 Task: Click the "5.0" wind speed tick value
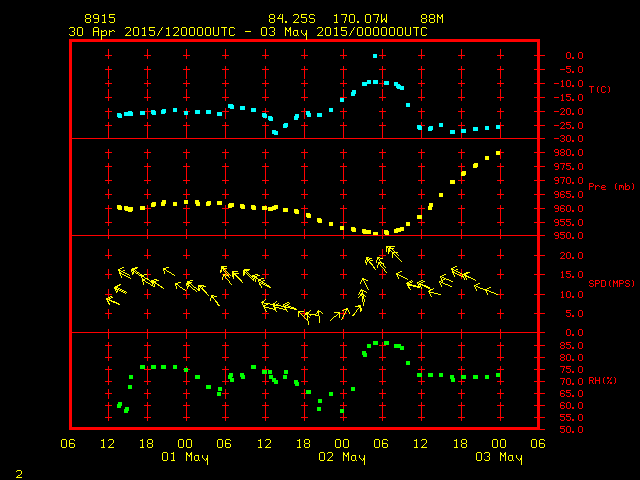pos(574,314)
